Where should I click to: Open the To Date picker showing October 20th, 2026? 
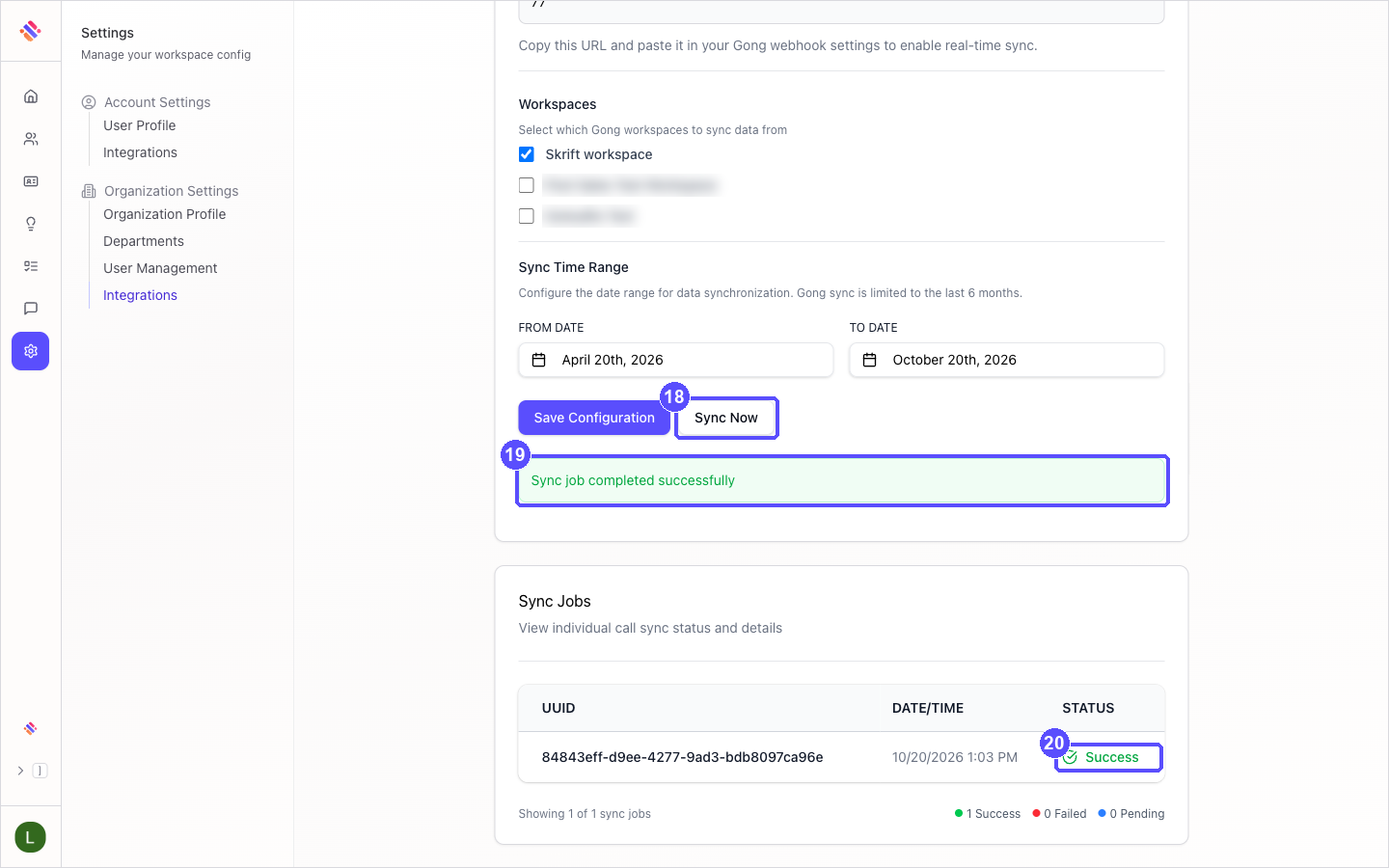tap(1007, 360)
